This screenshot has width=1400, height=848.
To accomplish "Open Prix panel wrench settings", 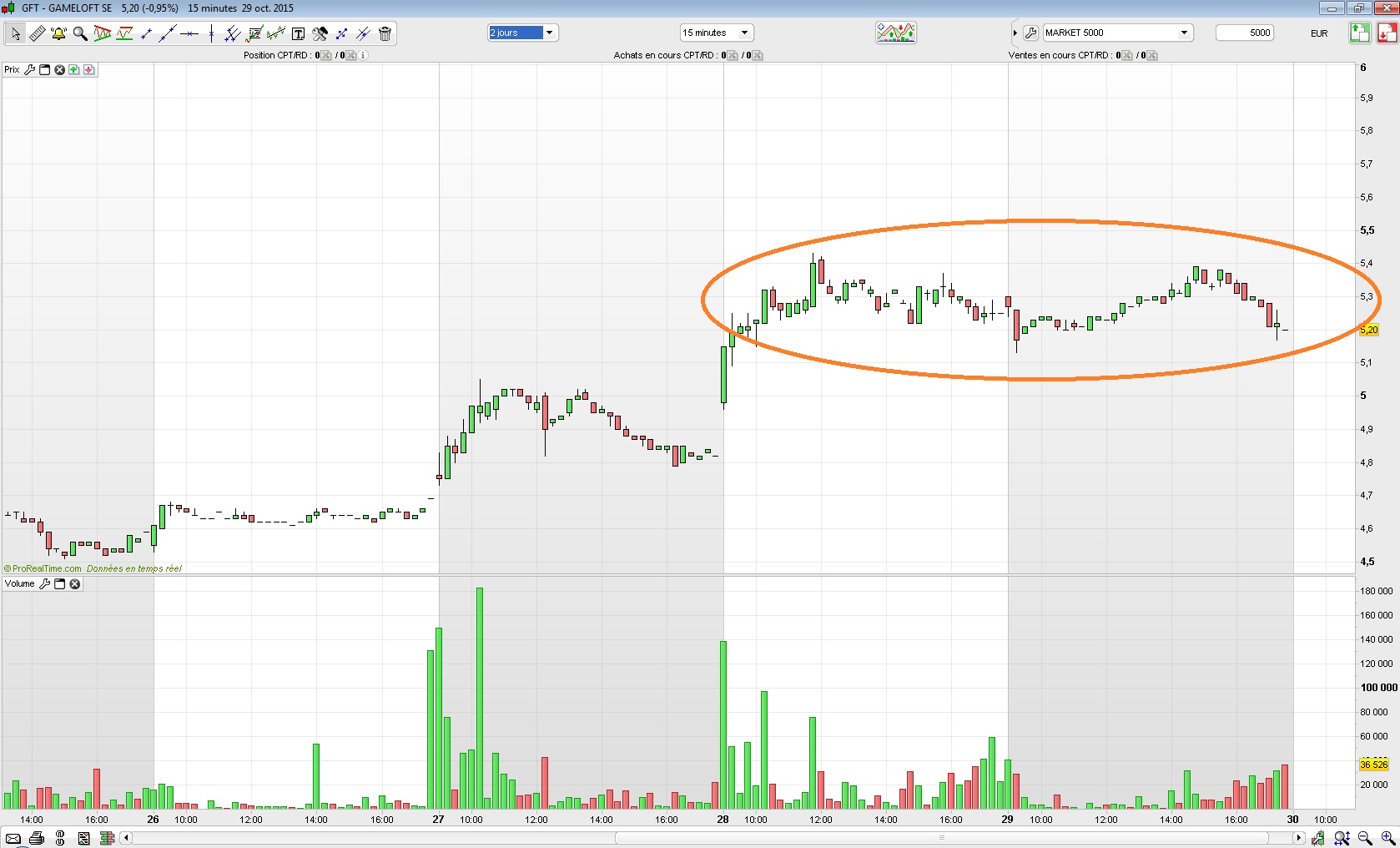I will (30, 70).
